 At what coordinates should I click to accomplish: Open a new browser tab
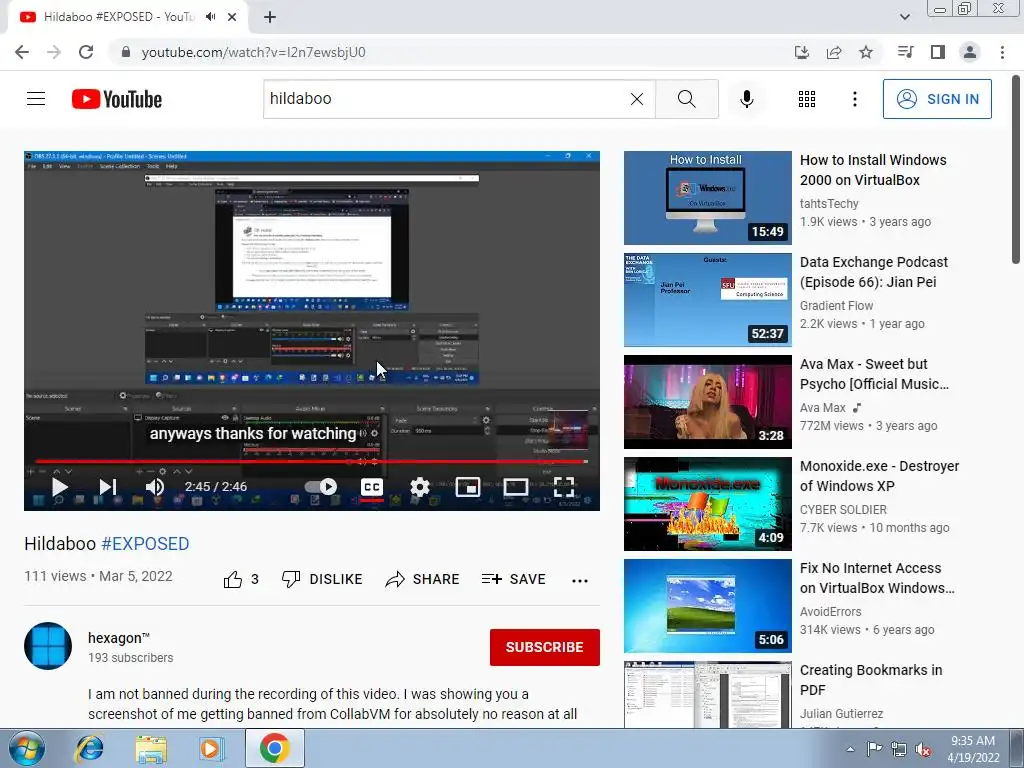(x=270, y=17)
